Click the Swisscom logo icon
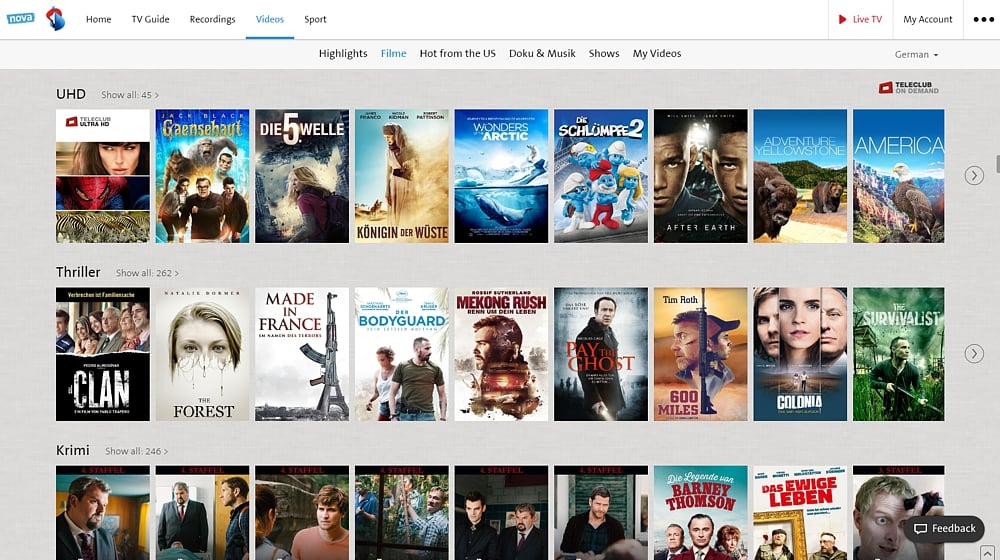The width and height of the screenshot is (1000, 560). (55, 18)
